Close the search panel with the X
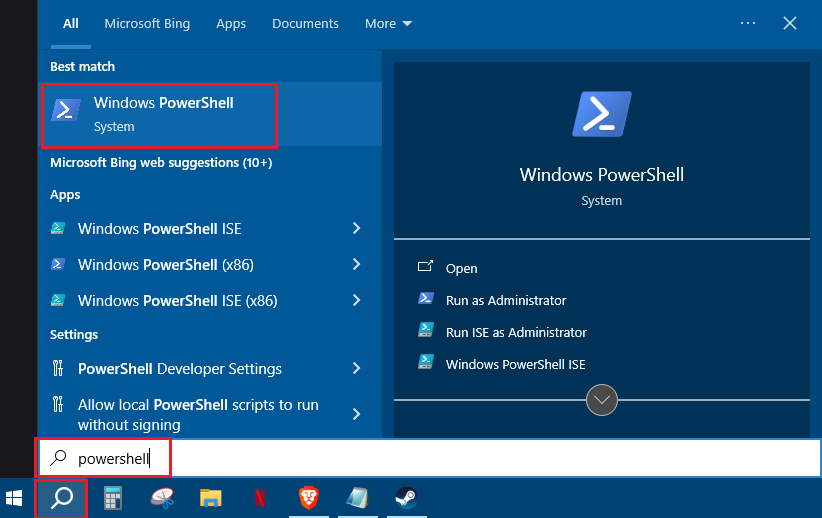 coord(790,23)
